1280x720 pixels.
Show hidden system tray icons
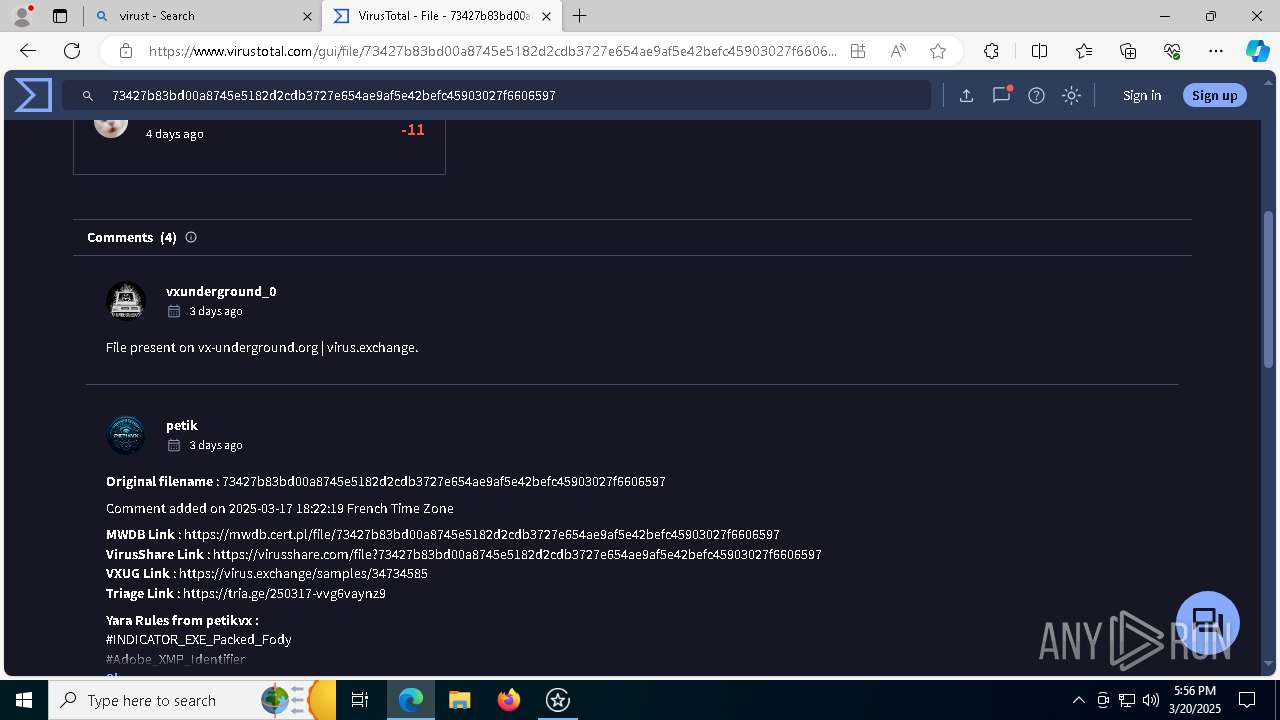1078,700
